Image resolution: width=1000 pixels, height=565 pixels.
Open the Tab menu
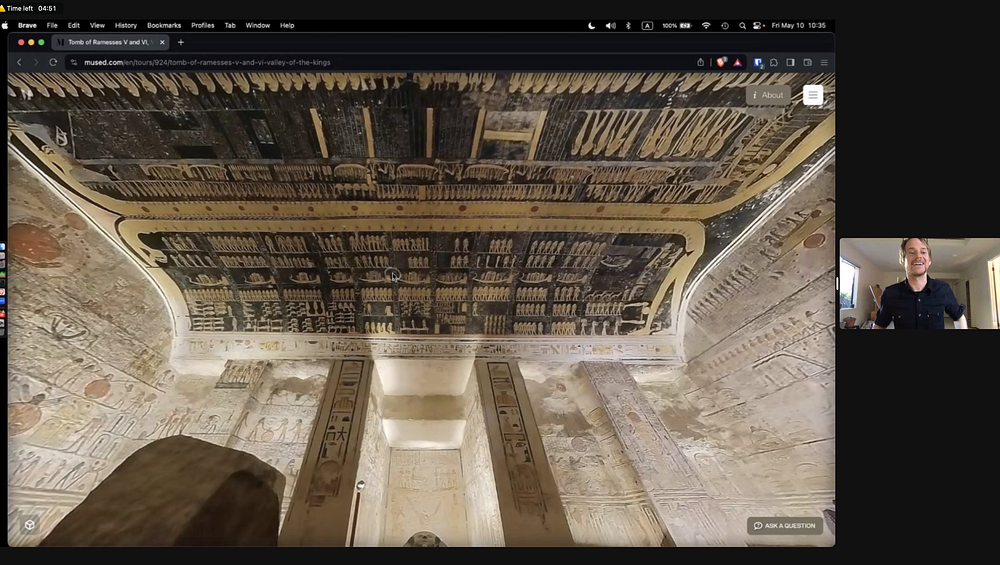coord(230,26)
